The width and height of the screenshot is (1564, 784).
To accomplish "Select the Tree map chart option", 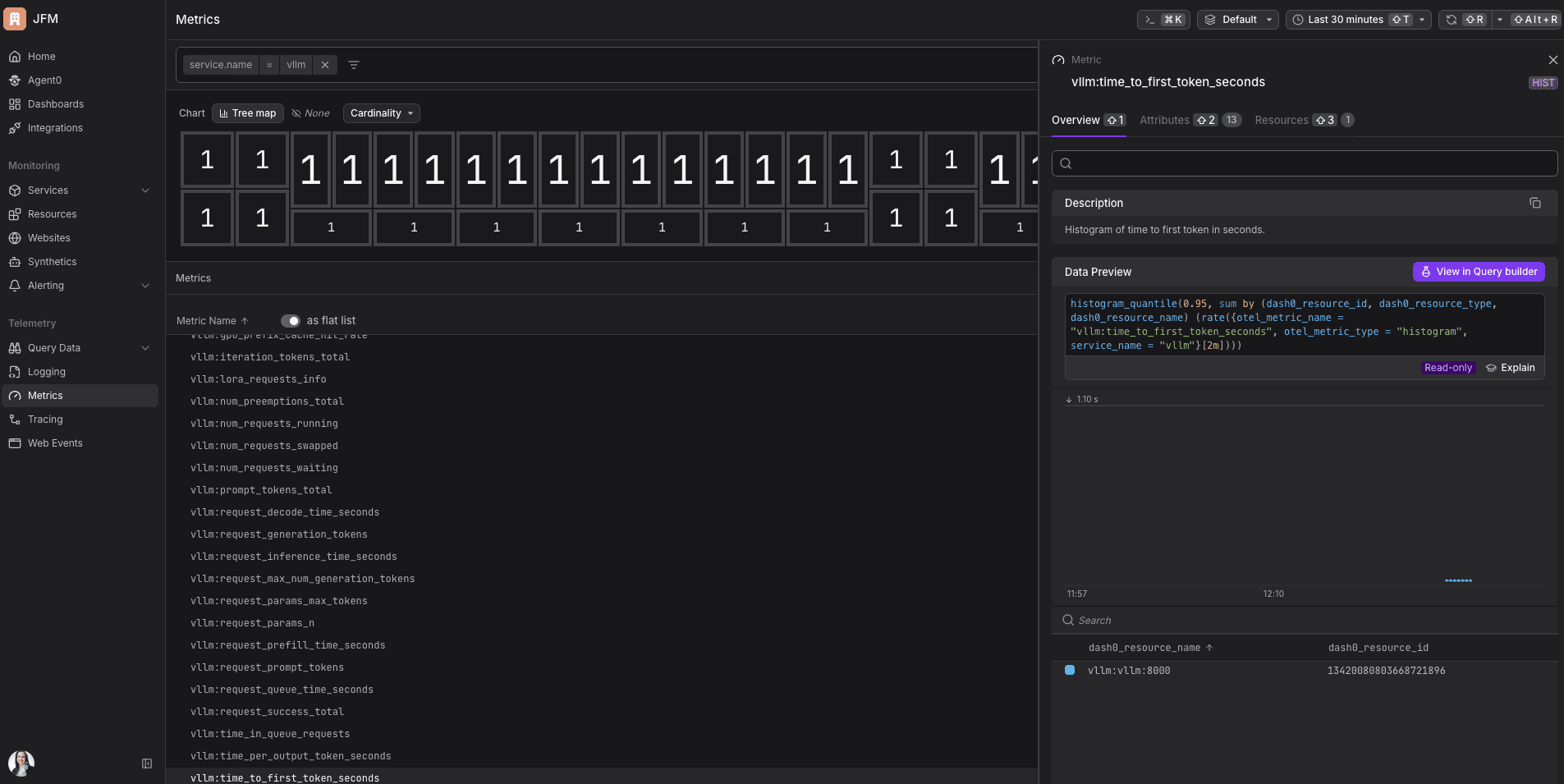I will pos(248,113).
